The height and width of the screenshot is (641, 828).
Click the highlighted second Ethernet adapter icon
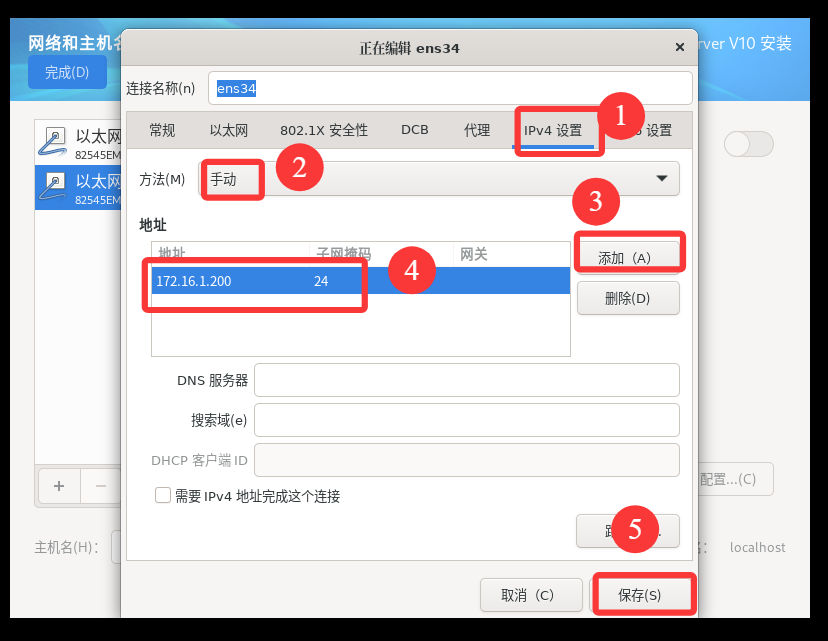point(55,186)
